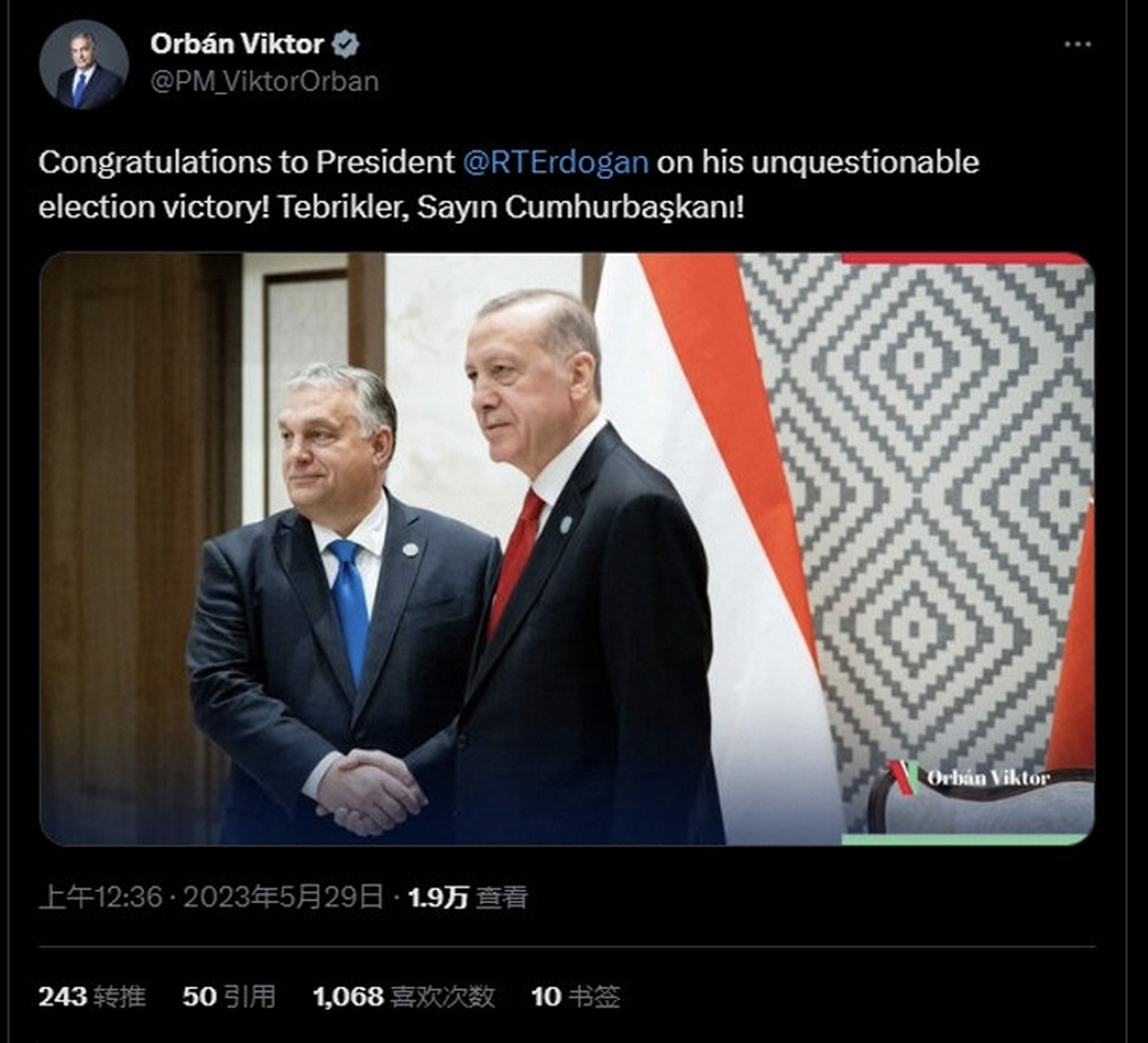View the 1,068 likes list

coord(404,996)
